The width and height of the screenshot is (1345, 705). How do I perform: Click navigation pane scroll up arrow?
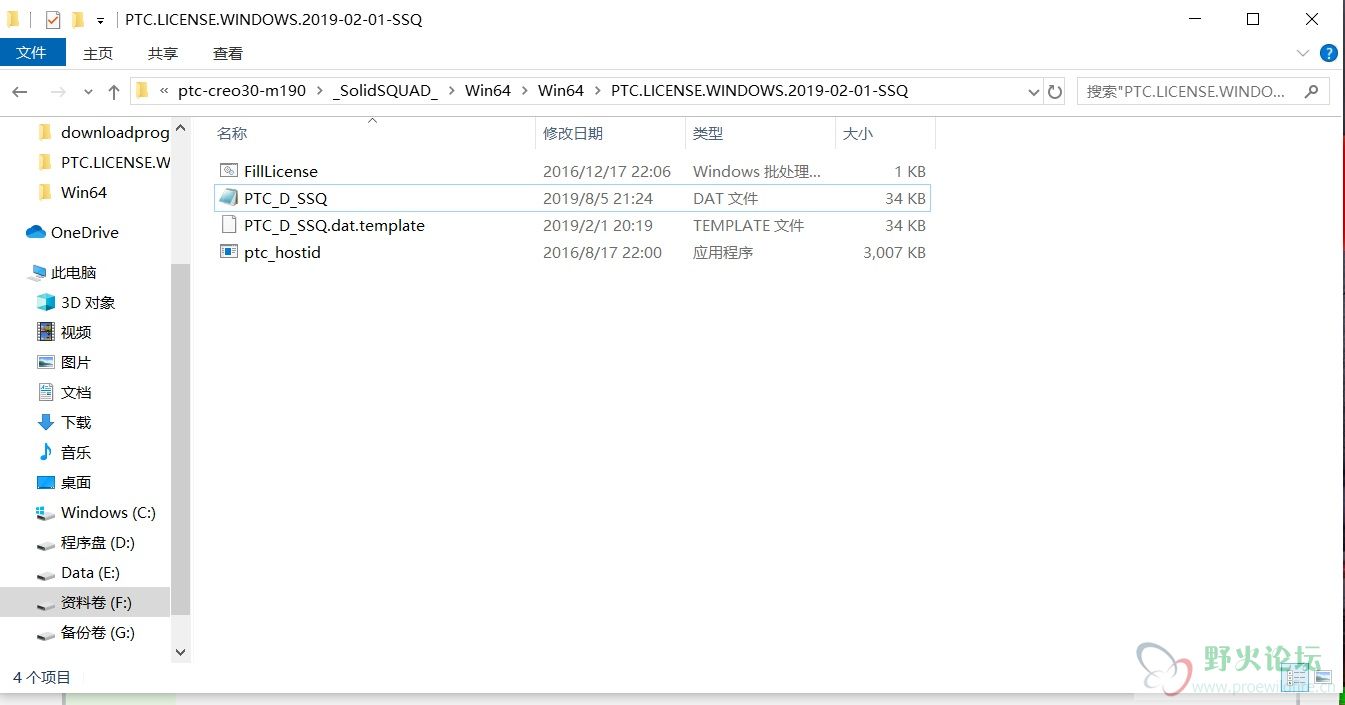(x=181, y=128)
